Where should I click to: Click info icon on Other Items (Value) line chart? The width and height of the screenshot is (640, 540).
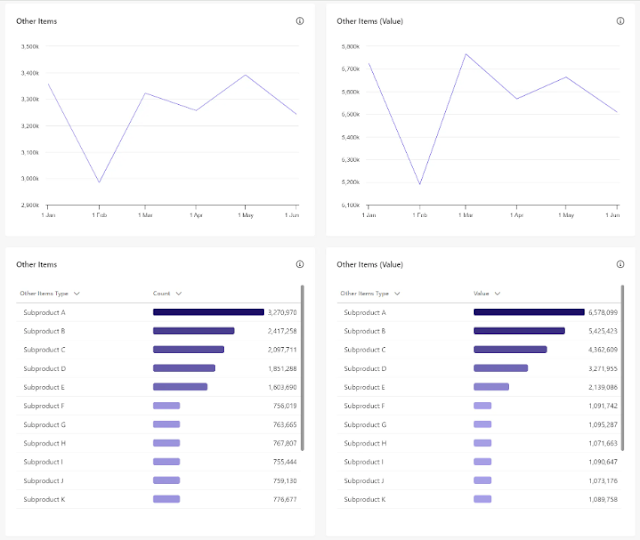[x=620, y=21]
